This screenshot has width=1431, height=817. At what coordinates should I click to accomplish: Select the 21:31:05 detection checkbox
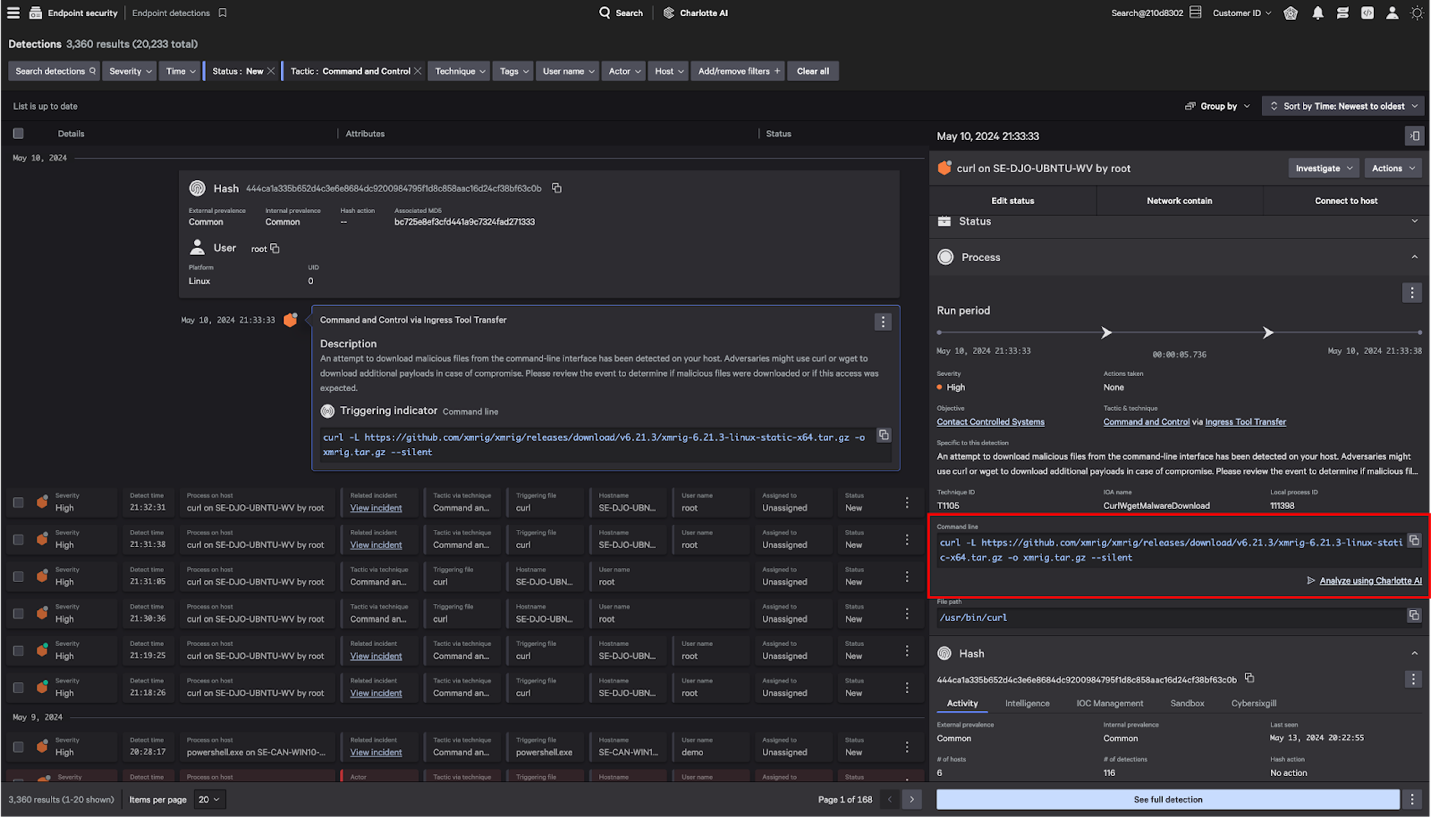click(x=18, y=576)
